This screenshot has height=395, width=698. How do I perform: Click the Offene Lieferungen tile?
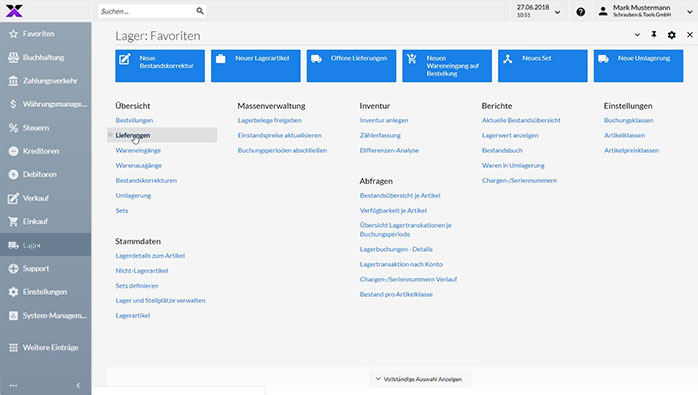(x=351, y=66)
